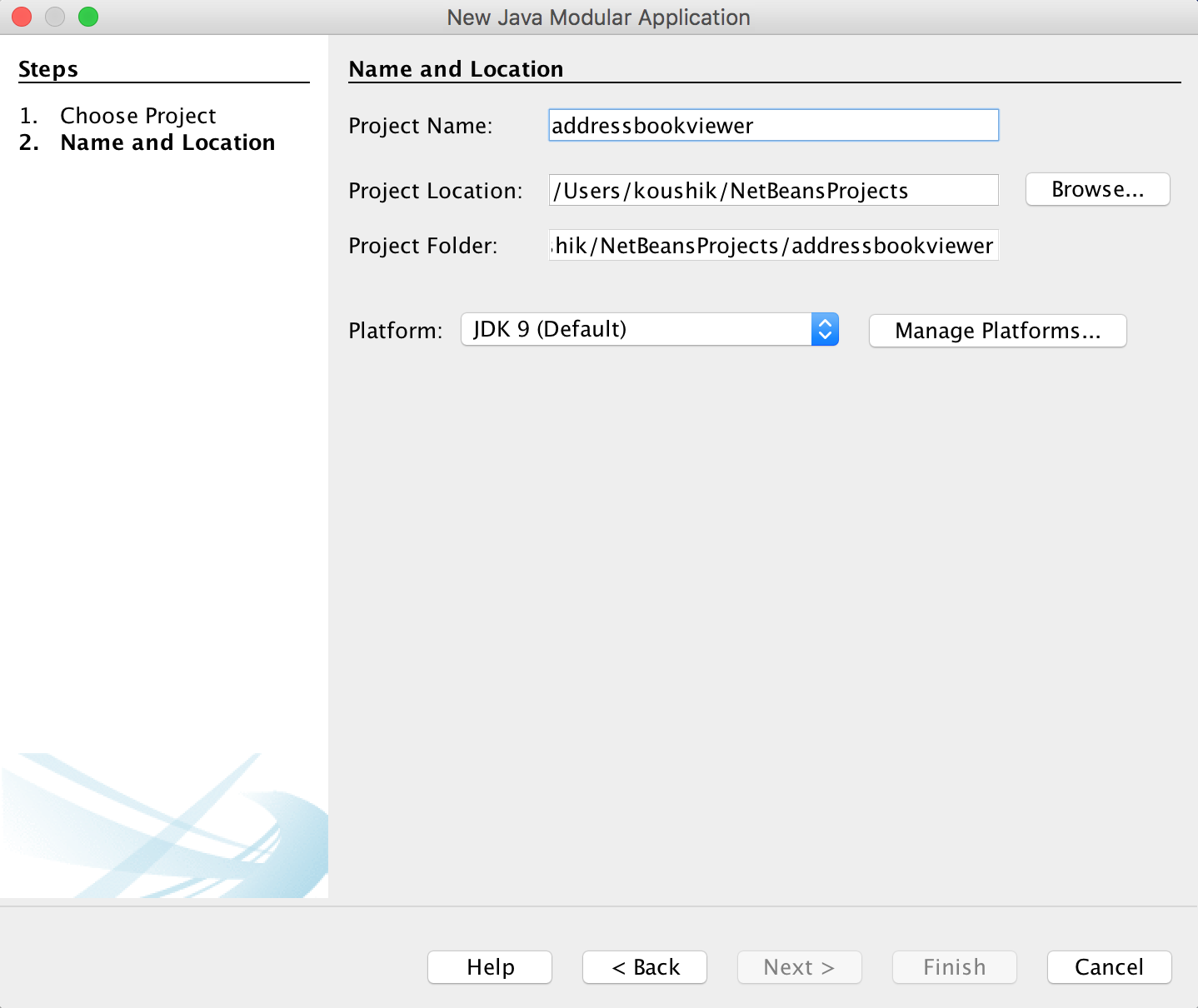The height and width of the screenshot is (1008, 1198).
Task: Click the Finish button
Action: [x=955, y=967]
